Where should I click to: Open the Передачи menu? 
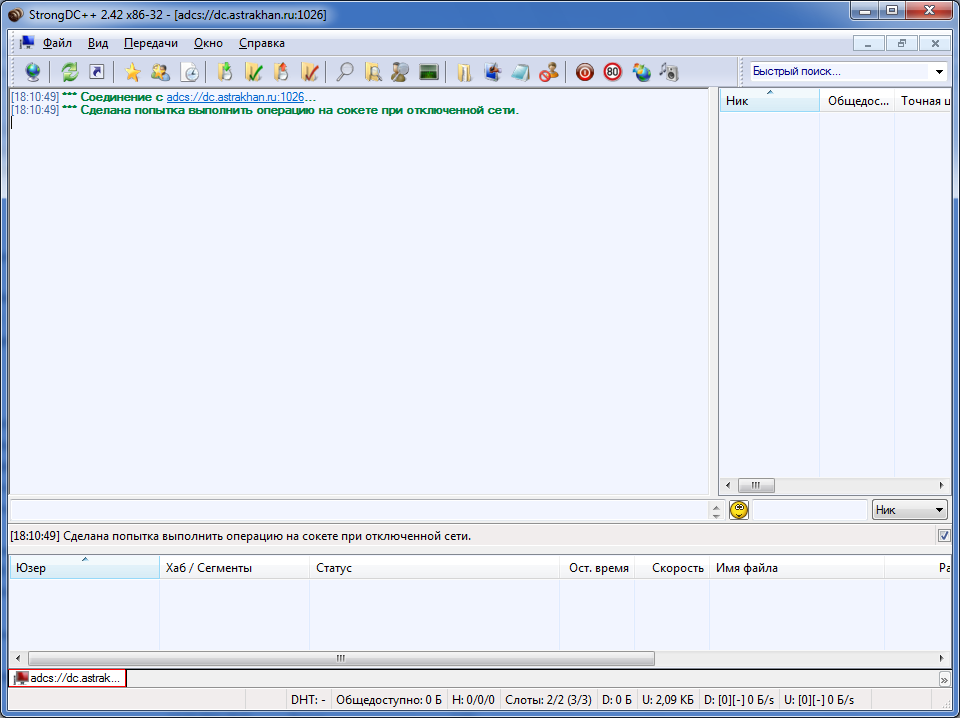tap(151, 43)
